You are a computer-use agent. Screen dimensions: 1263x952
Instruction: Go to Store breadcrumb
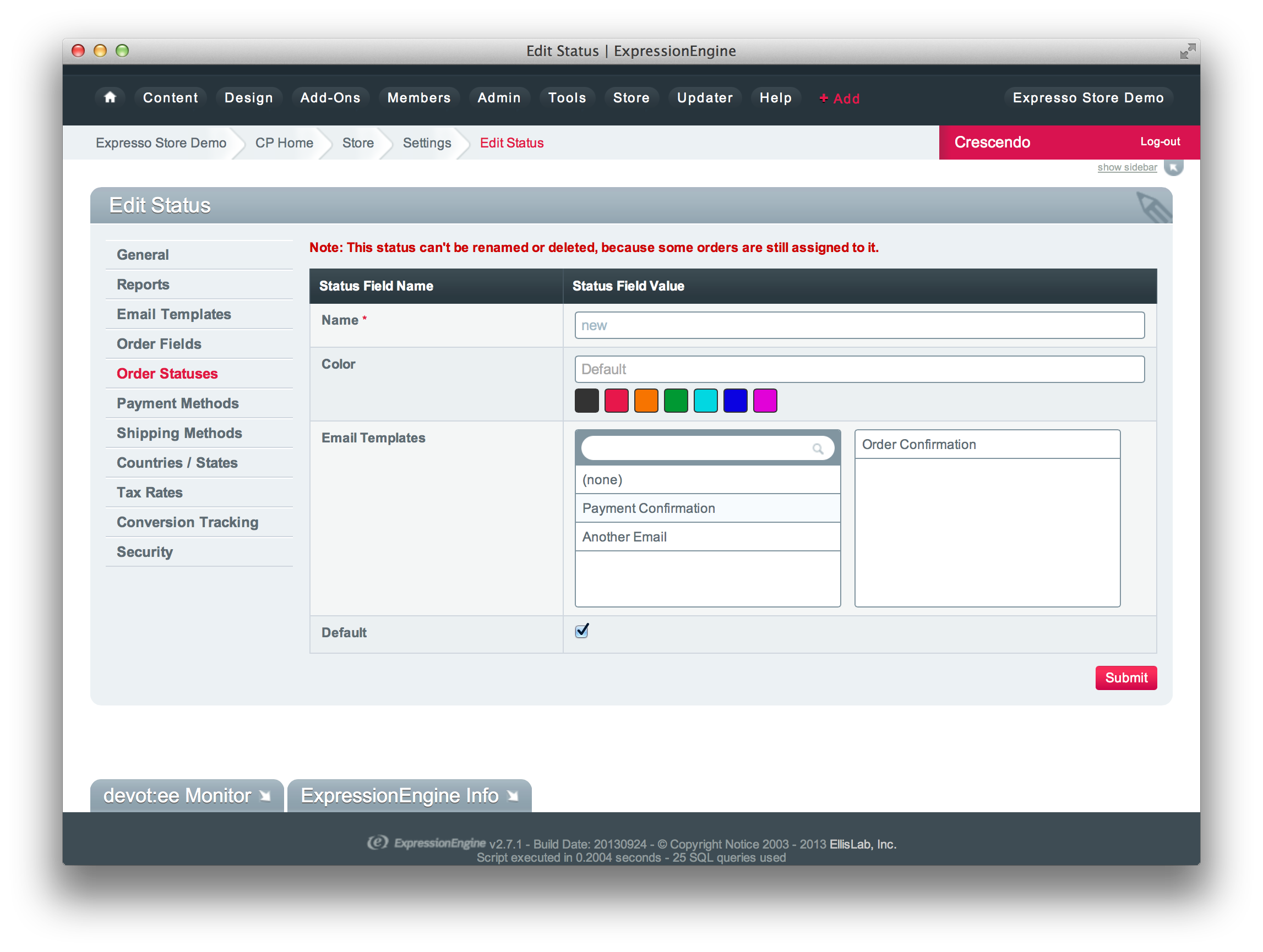tap(358, 143)
